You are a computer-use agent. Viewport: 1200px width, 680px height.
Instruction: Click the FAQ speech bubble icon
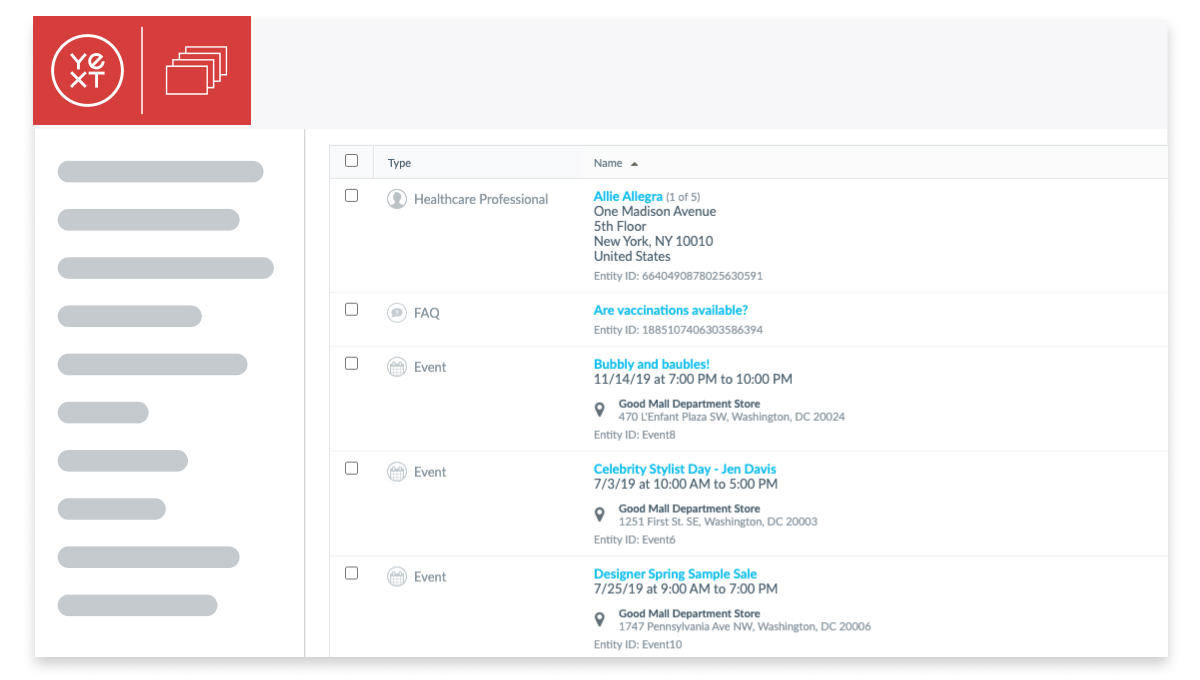(x=397, y=313)
